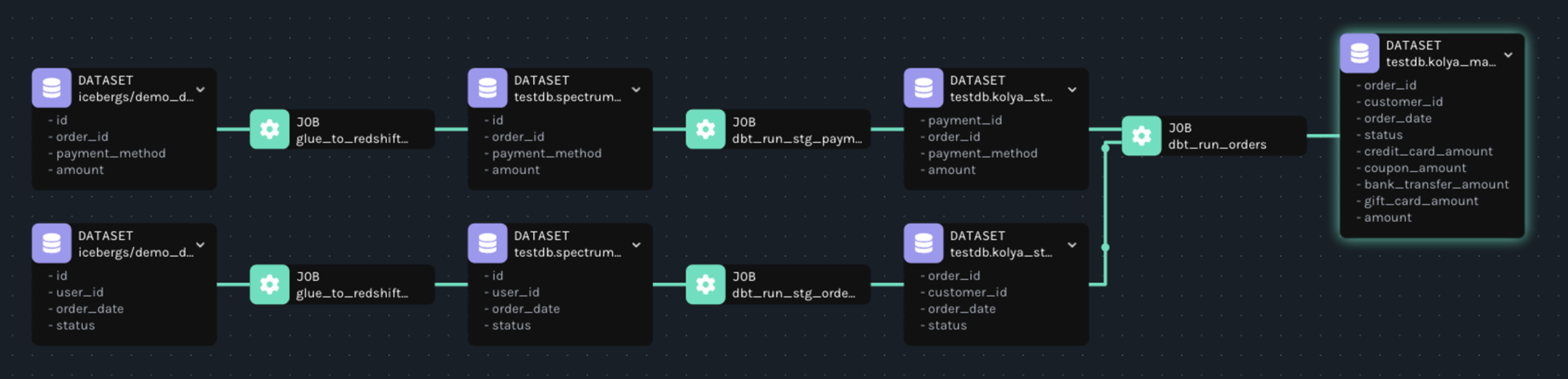The width and height of the screenshot is (1568, 379).
Task: Click the dbt_run_orders job label
Action: coord(1216,144)
